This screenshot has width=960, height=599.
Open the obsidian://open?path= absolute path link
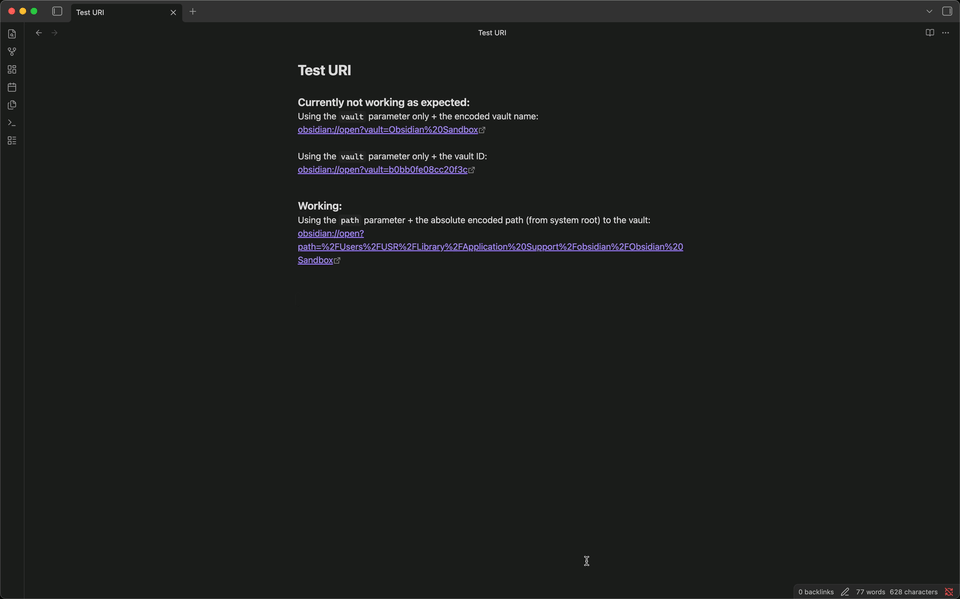(x=490, y=247)
